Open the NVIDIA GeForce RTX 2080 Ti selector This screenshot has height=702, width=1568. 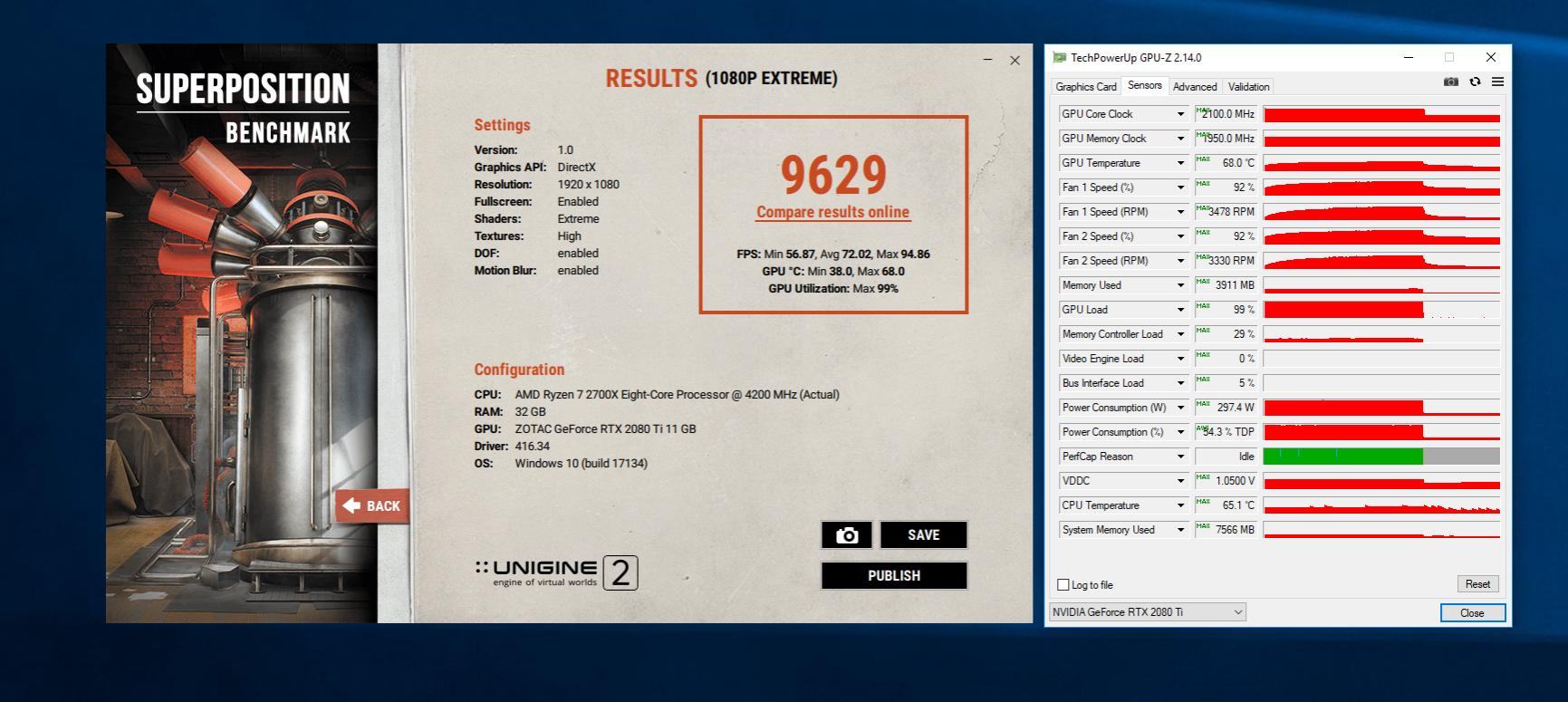click(x=1148, y=612)
